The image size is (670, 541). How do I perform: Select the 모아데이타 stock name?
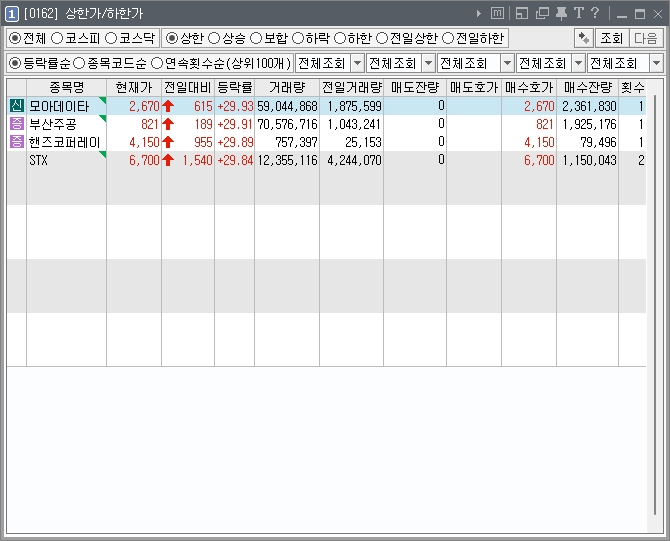pyautogui.click(x=59, y=106)
